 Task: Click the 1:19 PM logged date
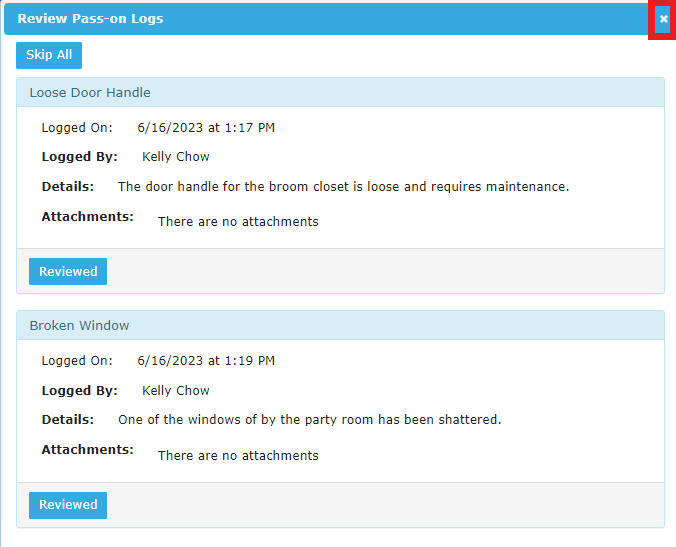tap(206, 361)
